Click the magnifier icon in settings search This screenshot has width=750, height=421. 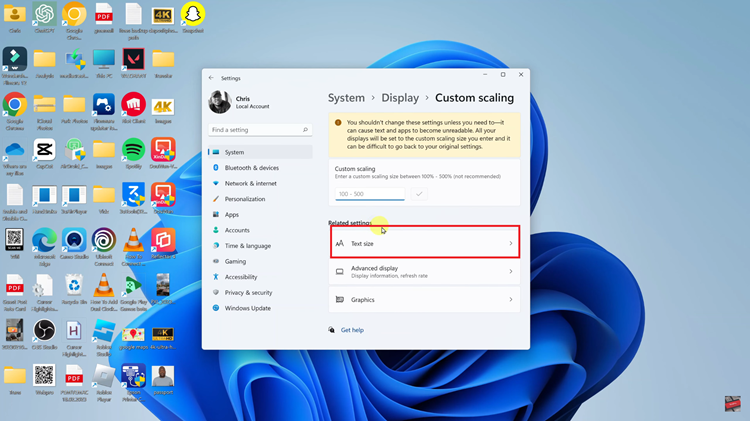pos(305,130)
